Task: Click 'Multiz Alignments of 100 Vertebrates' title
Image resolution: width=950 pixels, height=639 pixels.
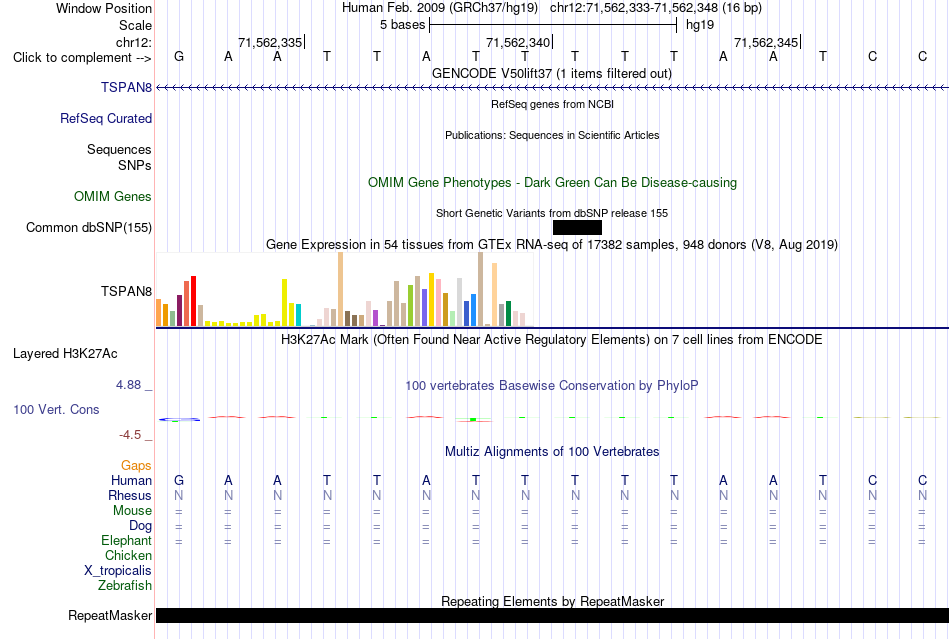Action: coord(552,451)
